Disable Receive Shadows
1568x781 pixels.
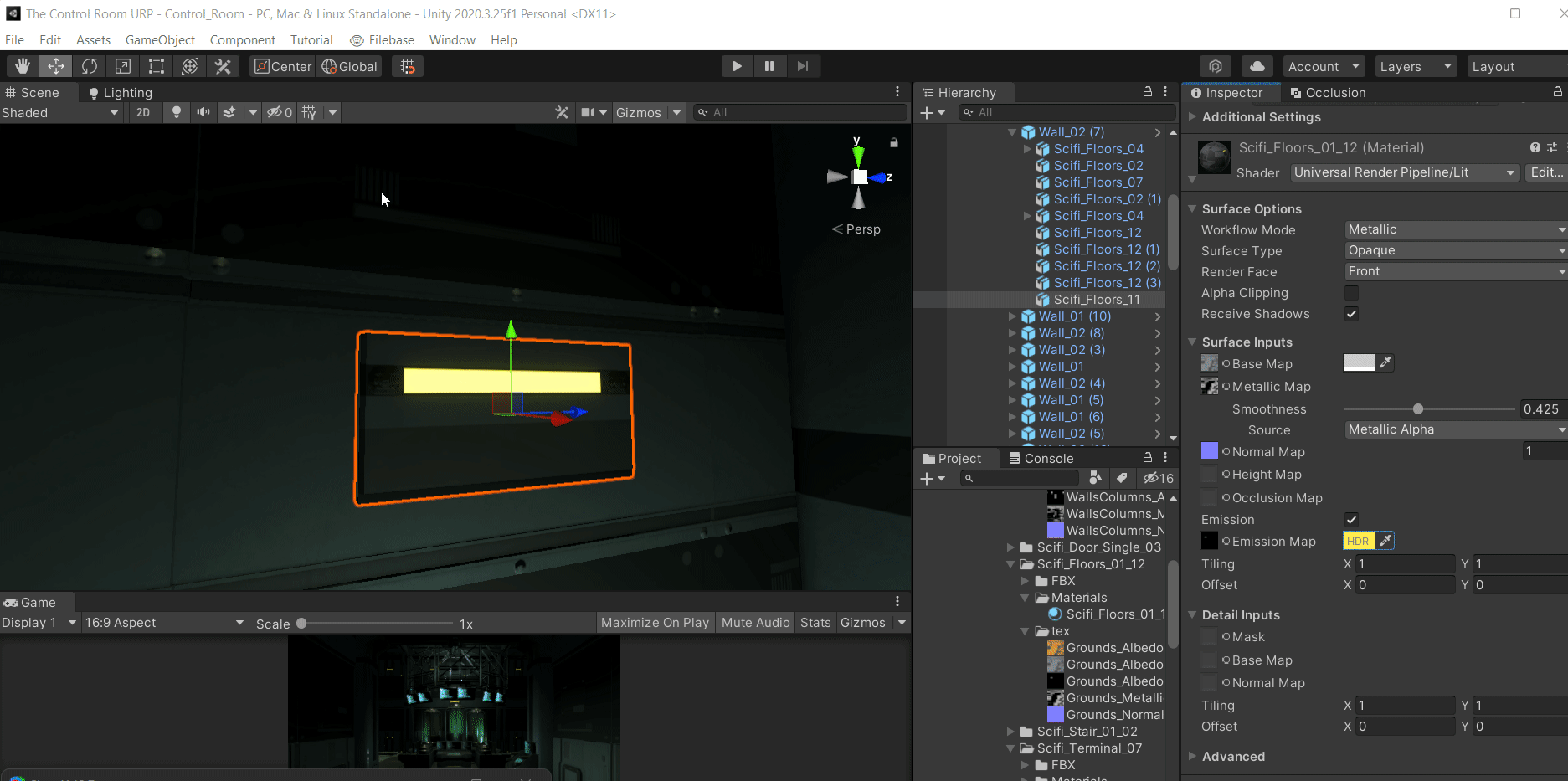1351,314
